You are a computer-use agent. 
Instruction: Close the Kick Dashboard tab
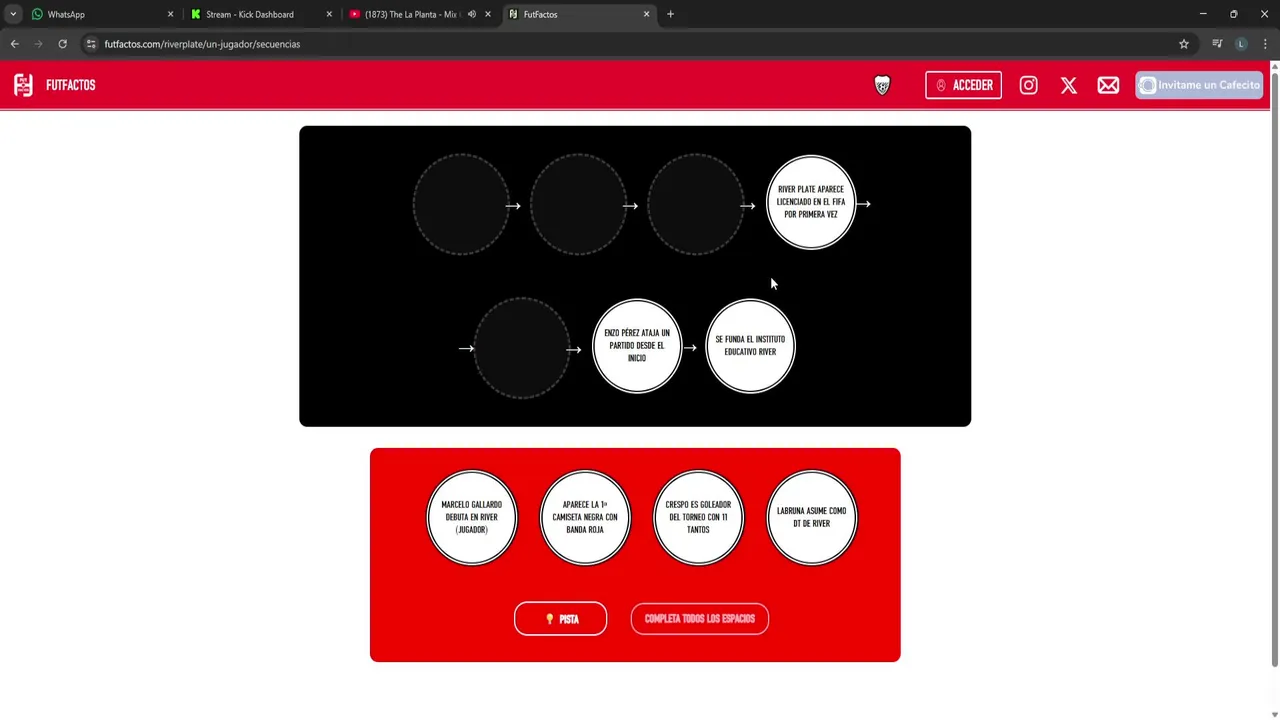point(329,14)
